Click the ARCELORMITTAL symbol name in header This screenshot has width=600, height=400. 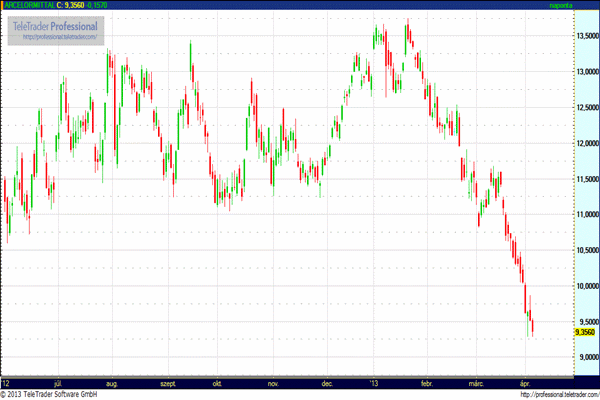tap(29, 5)
